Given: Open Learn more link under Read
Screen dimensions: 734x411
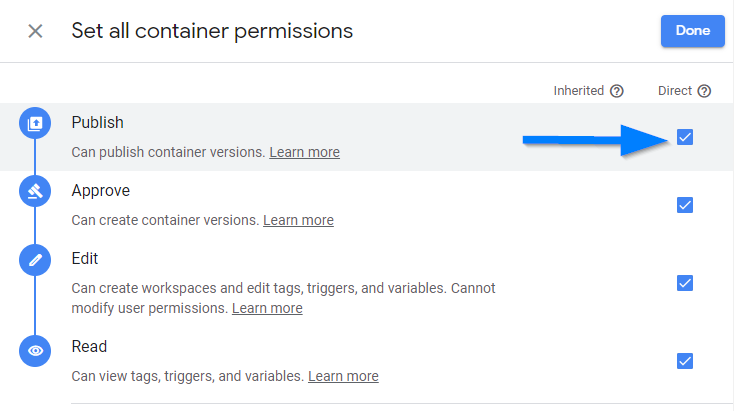Looking at the screenshot, I should coord(343,376).
